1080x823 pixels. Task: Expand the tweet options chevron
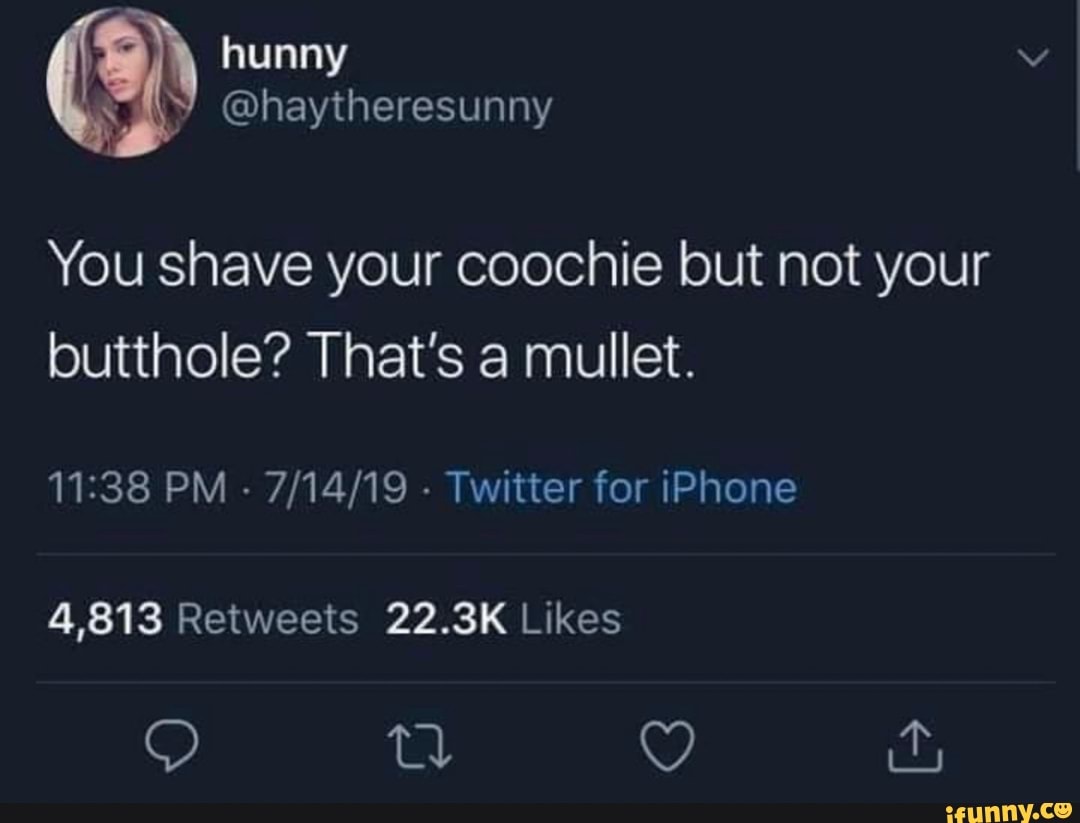1033,58
